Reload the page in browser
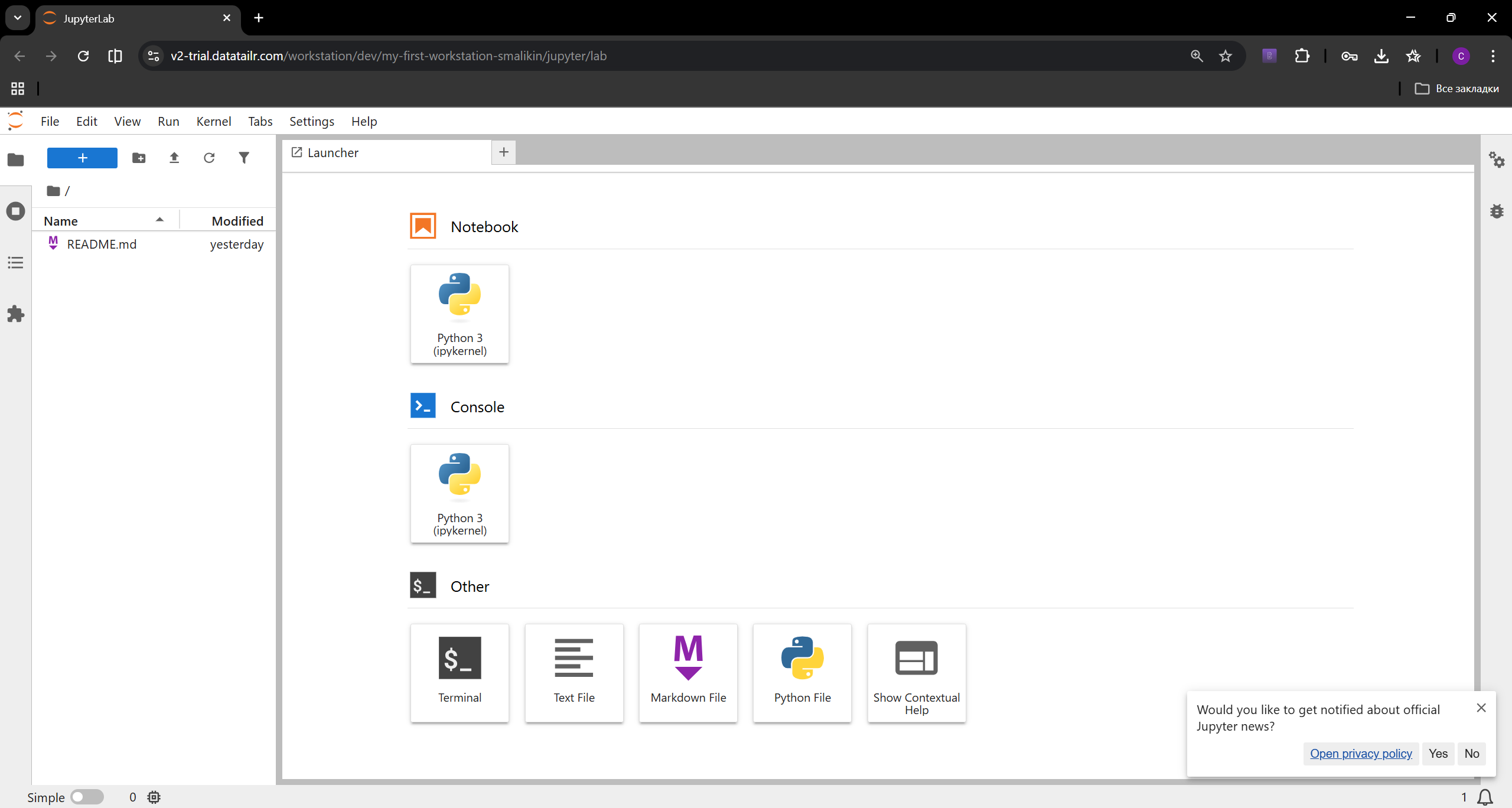Screen dimensions: 1512x808 [83, 56]
